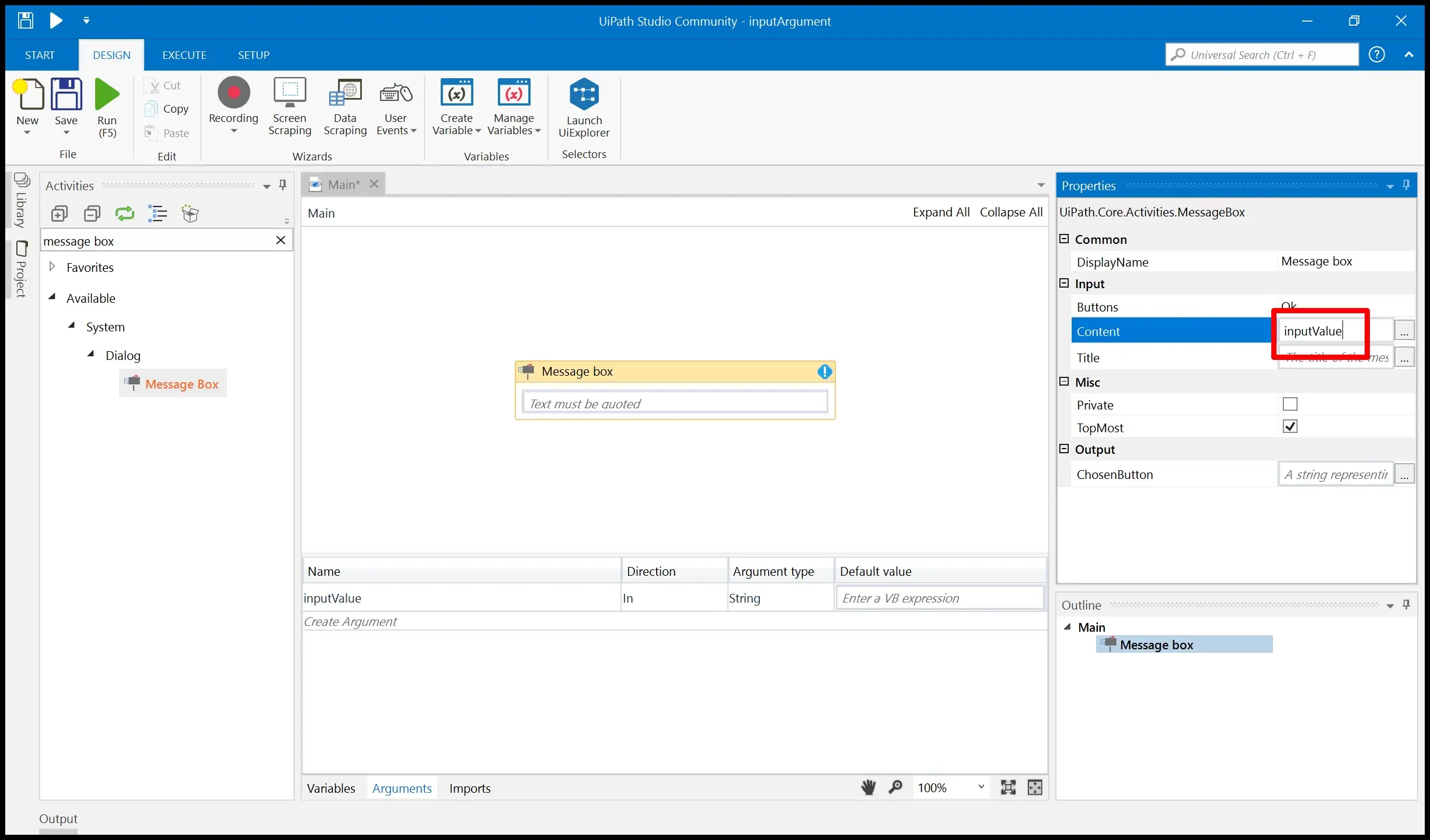
Task: Click the Universal Search field
Action: tap(1262, 55)
